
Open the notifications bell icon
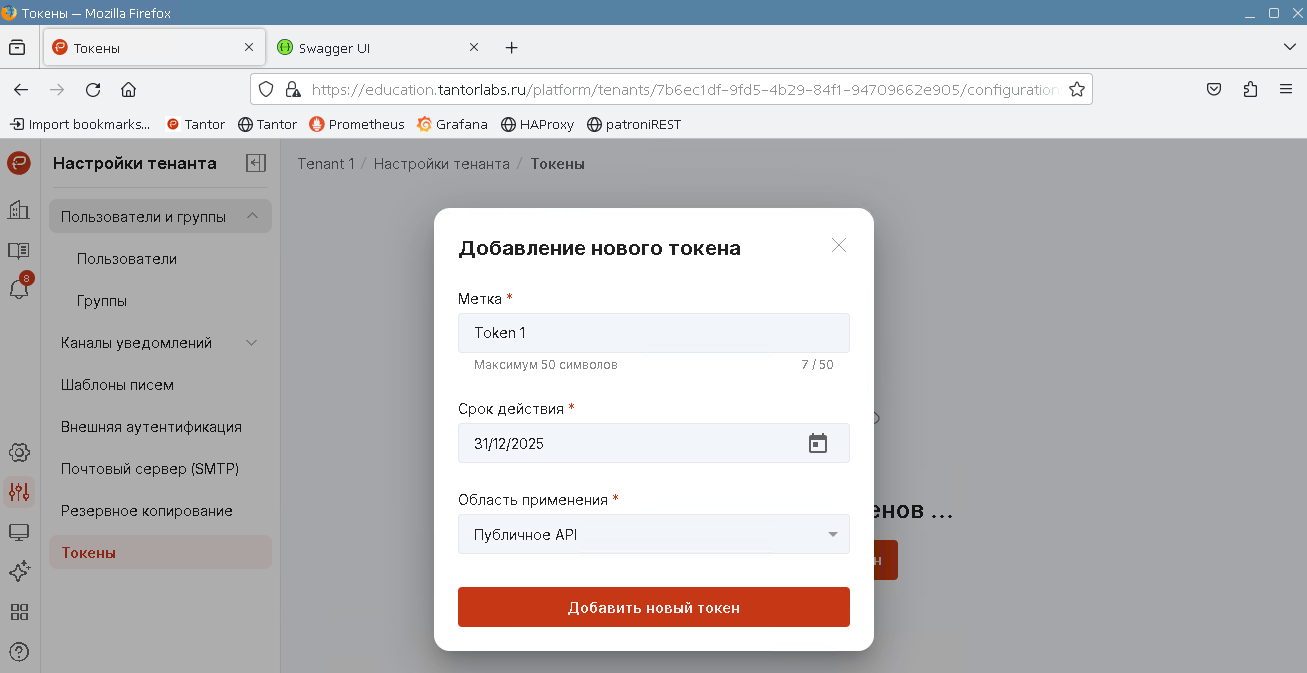tap(18, 289)
